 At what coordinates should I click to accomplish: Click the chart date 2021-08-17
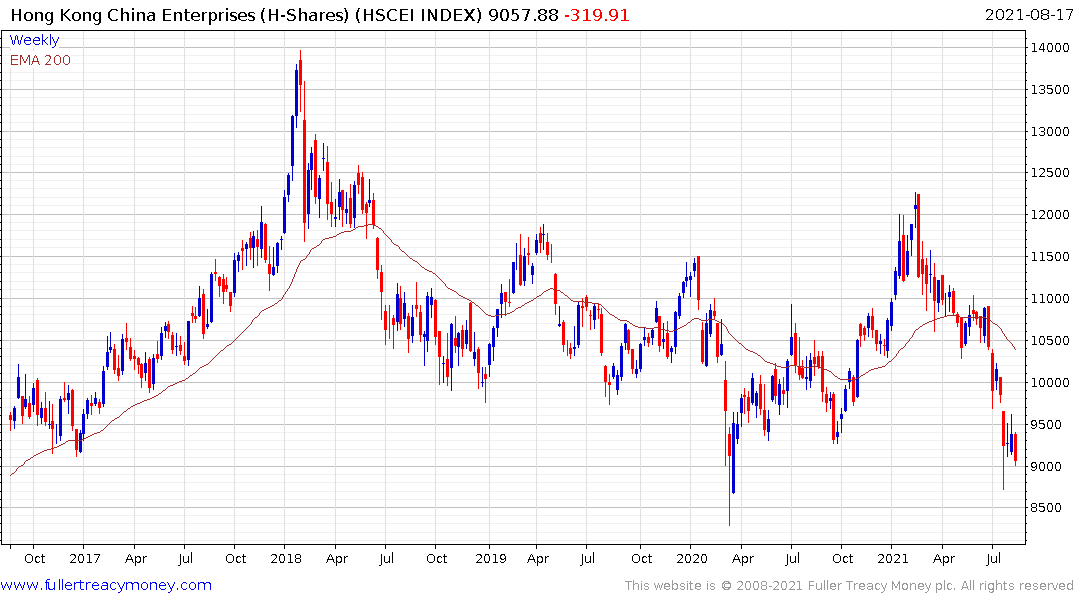pyautogui.click(x=1028, y=14)
